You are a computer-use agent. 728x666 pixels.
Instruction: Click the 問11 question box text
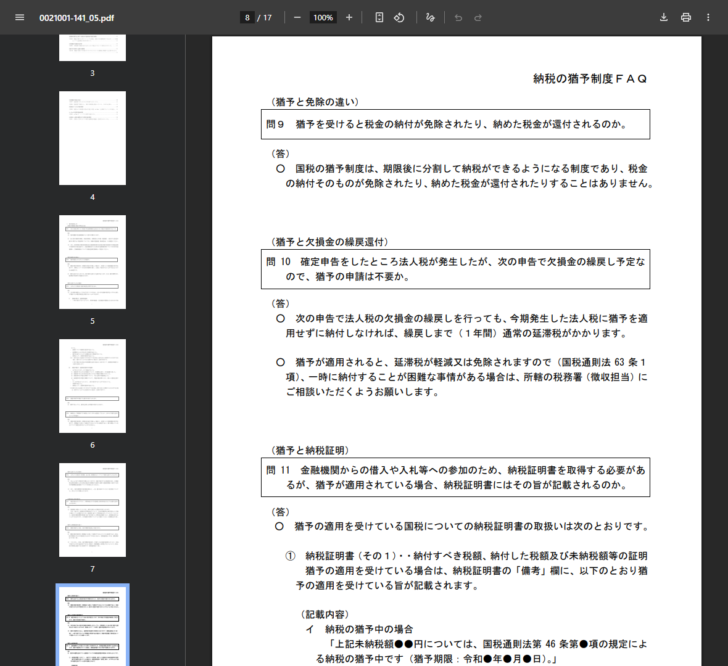(455, 477)
